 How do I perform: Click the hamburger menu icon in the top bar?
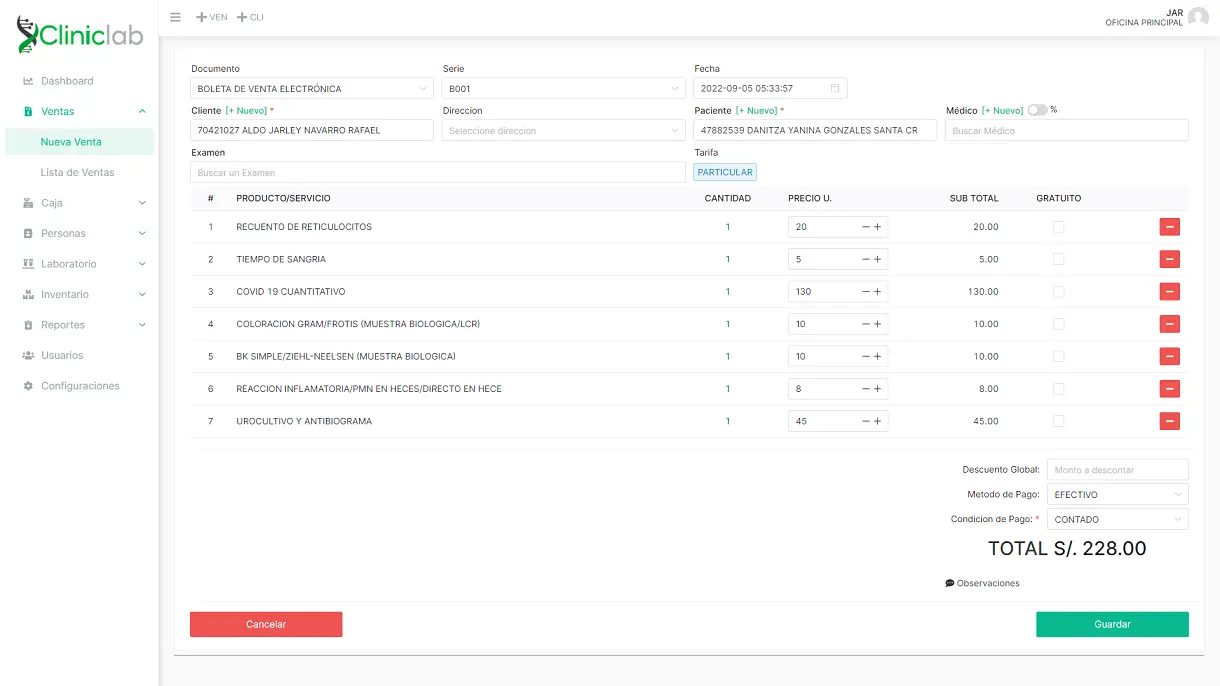click(176, 17)
